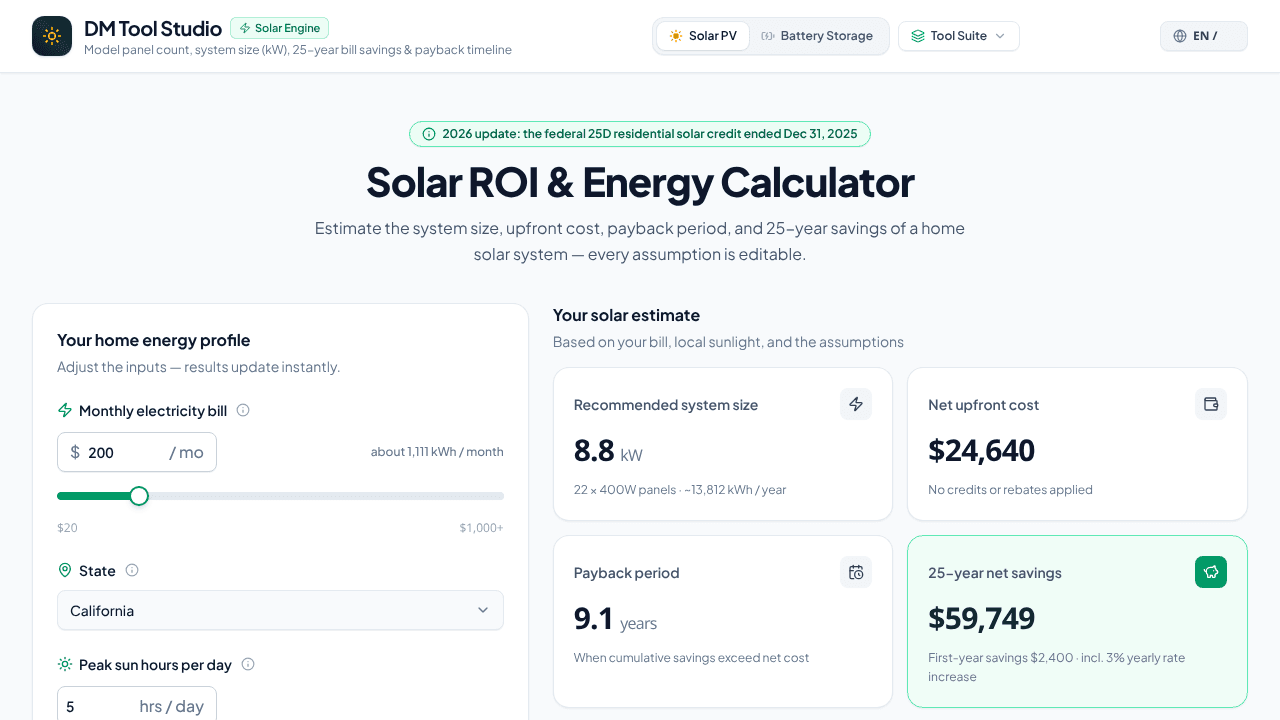1280x720 pixels.
Task: Click the sun icon beside Peak sun hours label
Action: pyautogui.click(x=65, y=664)
